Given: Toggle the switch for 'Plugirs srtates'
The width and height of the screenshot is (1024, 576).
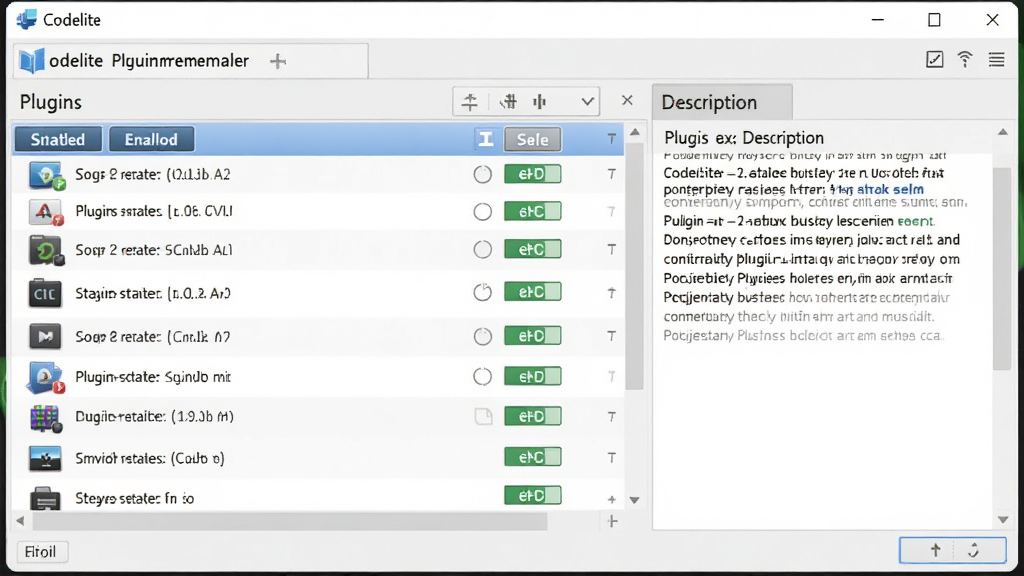Looking at the screenshot, I should tap(532, 212).
